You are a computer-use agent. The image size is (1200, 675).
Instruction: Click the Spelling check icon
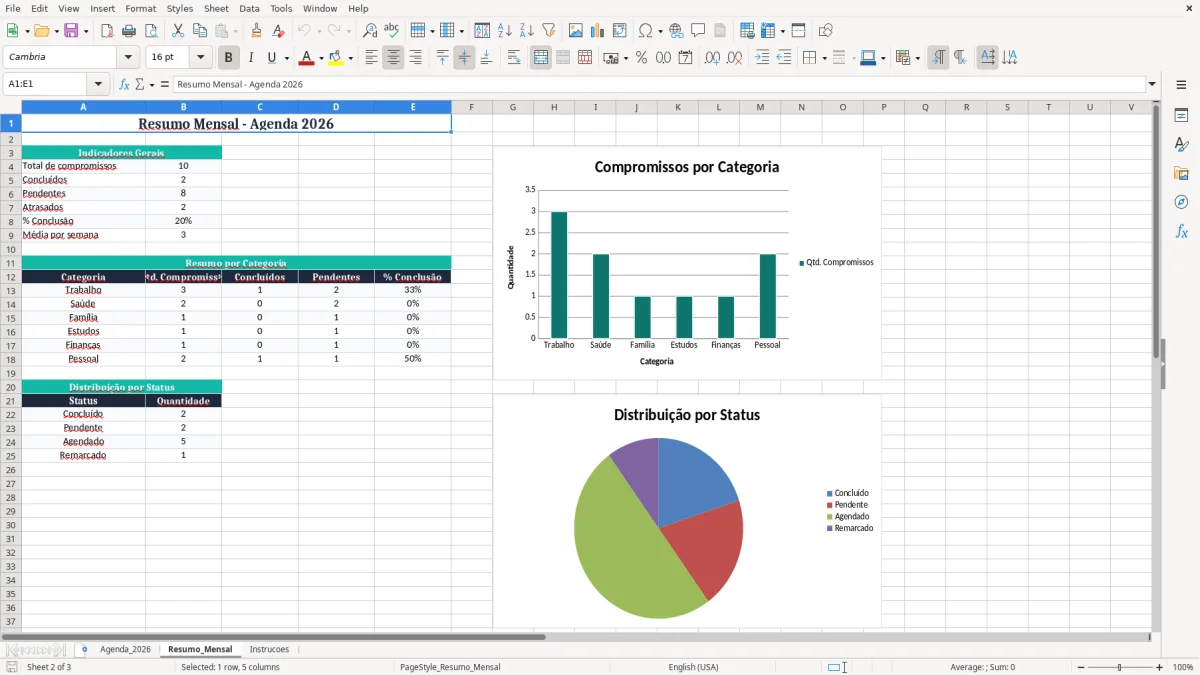tap(392, 31)
